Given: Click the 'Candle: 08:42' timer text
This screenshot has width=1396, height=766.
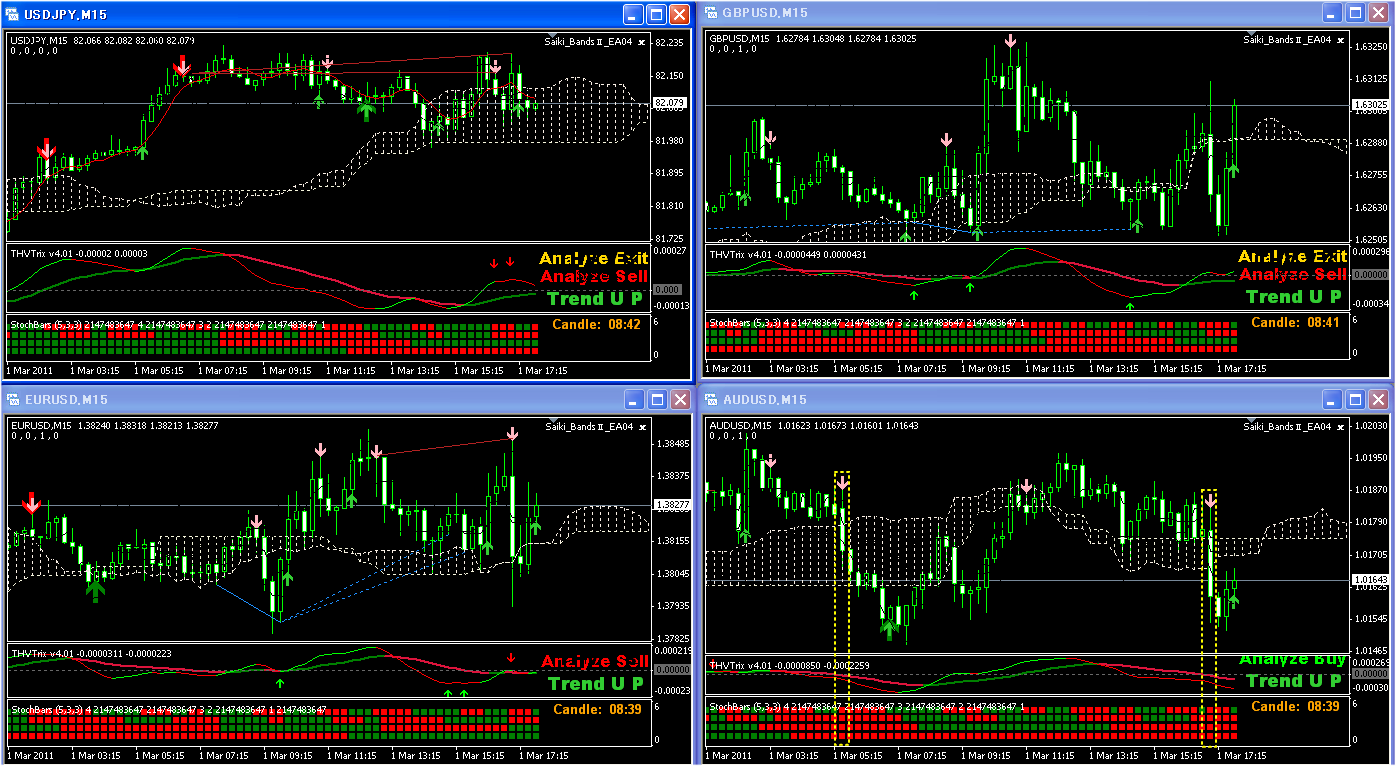Looking at the screenshot, I should (x=596, y=324).
